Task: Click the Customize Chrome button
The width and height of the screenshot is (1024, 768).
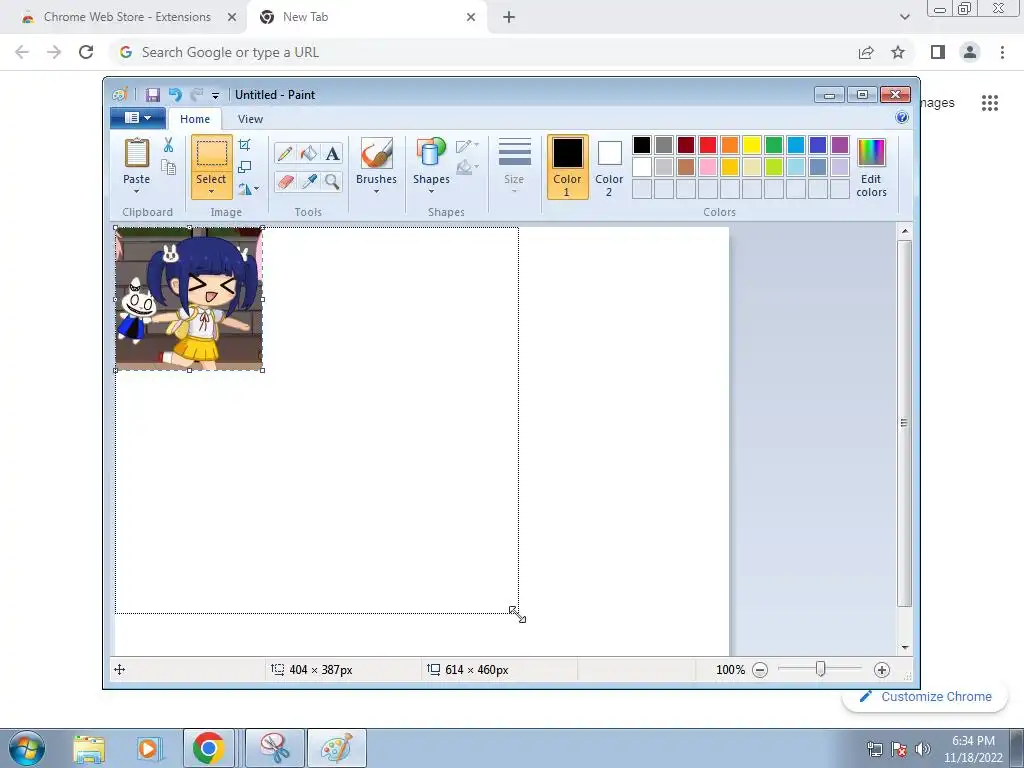Action: pos(925,696)
